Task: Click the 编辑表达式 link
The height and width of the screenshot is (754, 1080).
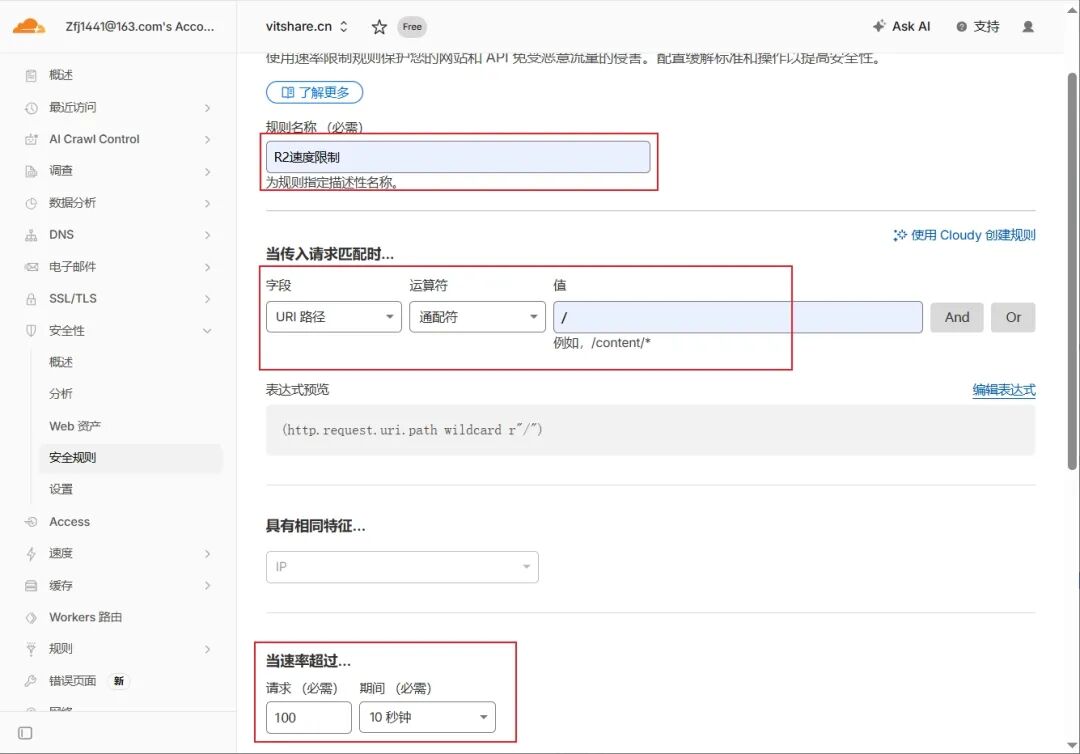Action: (1004, 390)
